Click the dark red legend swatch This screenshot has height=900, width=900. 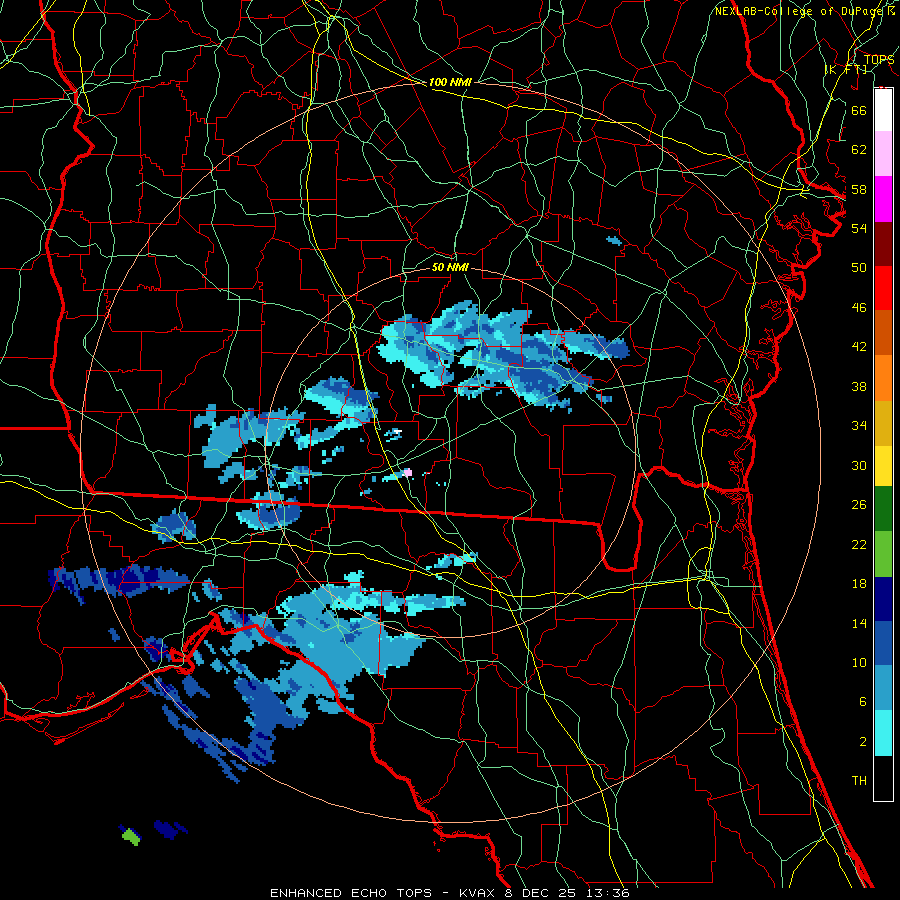[x=883, y=243]
